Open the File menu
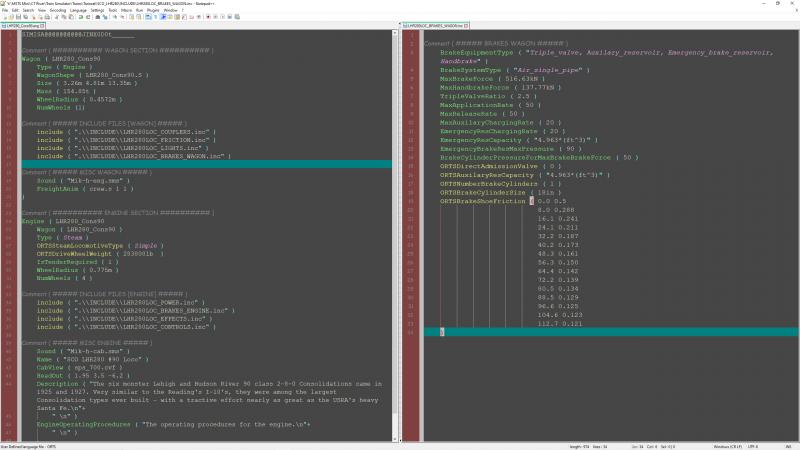Screen dimensions: 800x450 (x=5, y=10)
